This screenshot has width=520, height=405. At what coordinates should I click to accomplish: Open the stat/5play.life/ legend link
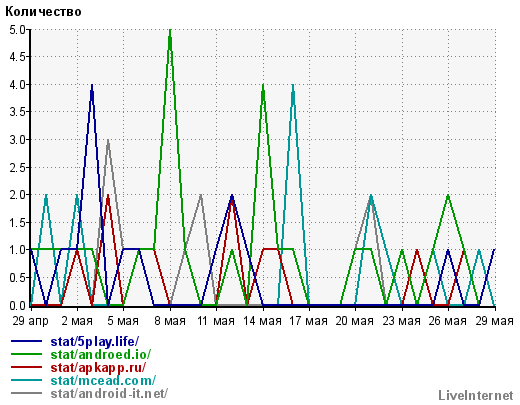click(x=95, y=342)
